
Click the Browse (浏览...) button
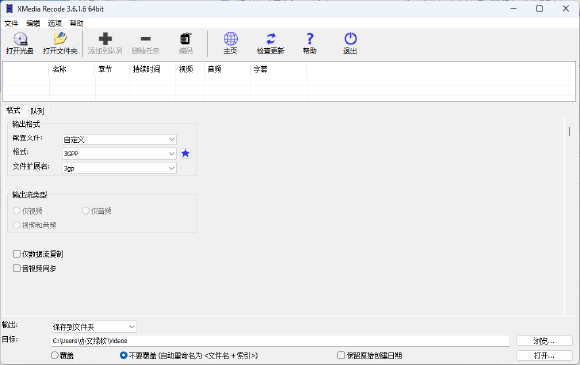[x=544, y=341]
